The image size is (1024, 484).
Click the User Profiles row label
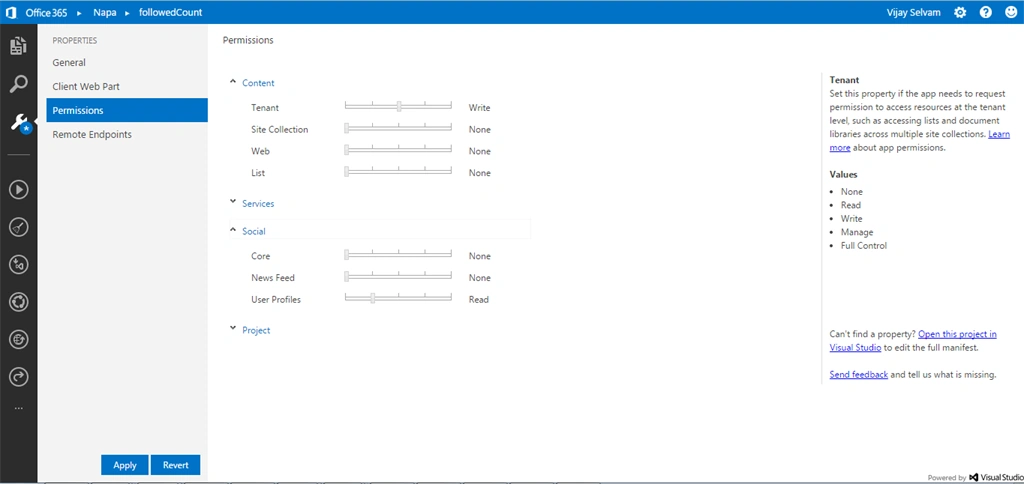276,300
